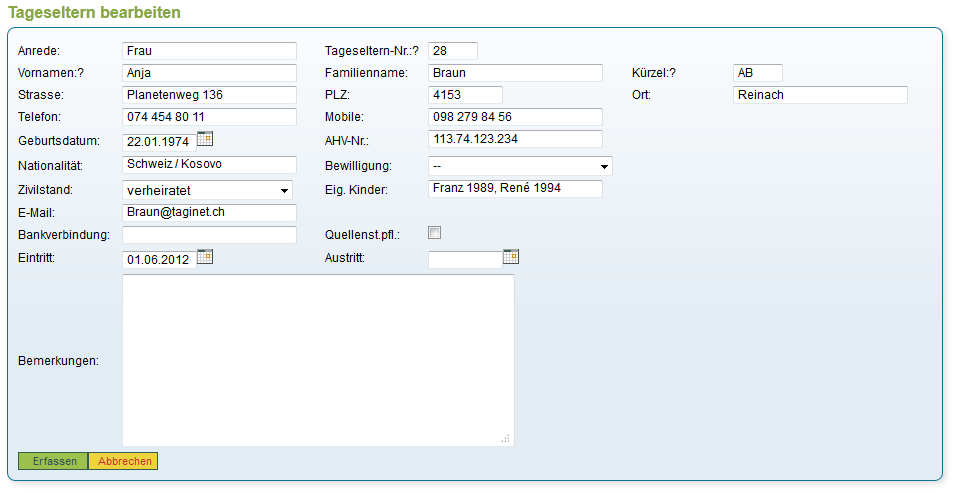
Task: Open the Austritt calendar picker icon
Action: tap(511, 257)
